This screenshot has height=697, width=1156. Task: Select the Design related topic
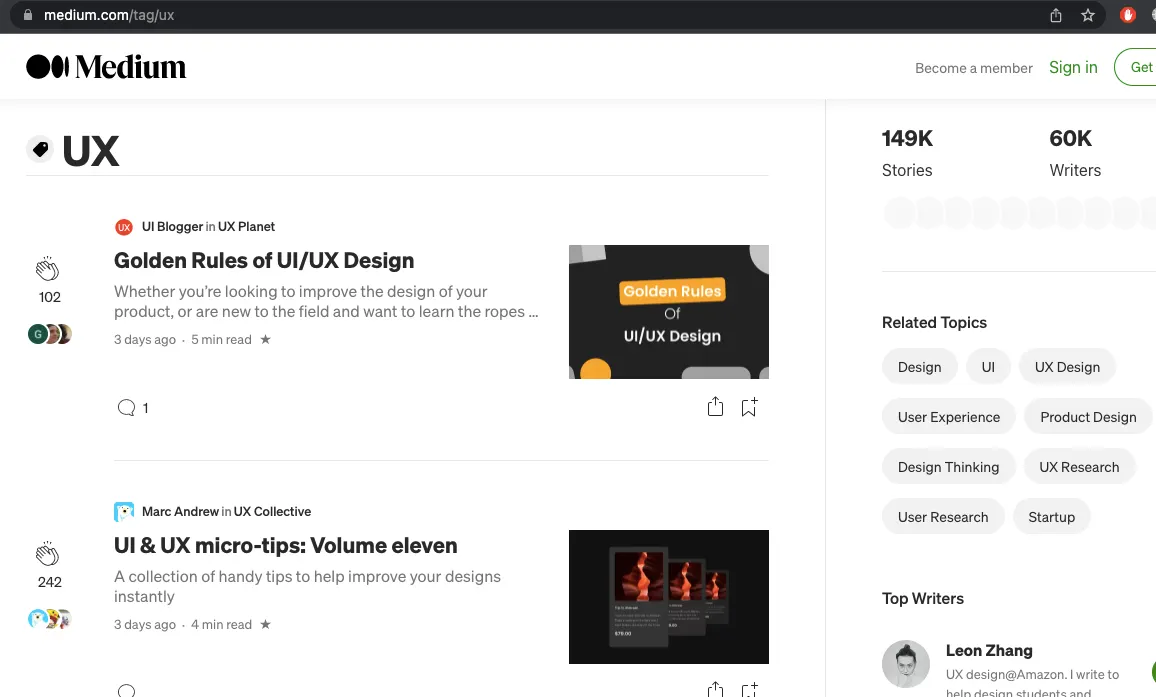point(919,367)
